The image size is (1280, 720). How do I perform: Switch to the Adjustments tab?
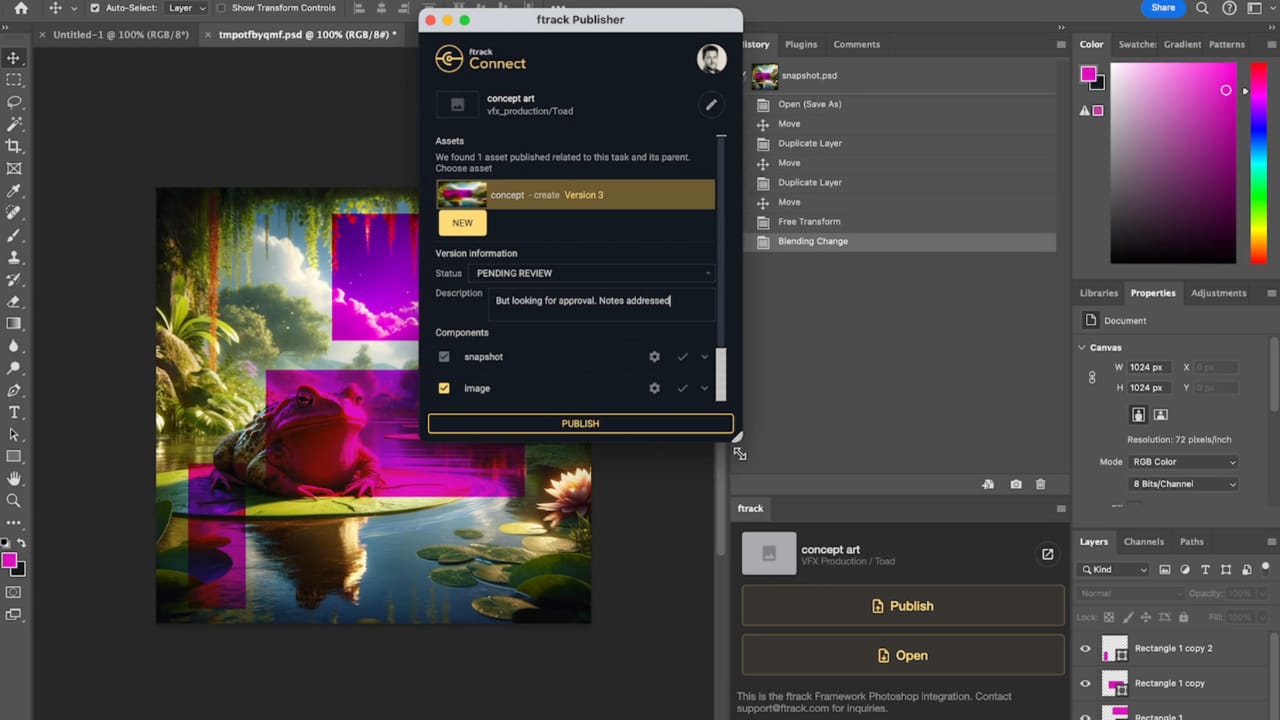tap(1218, 293)
